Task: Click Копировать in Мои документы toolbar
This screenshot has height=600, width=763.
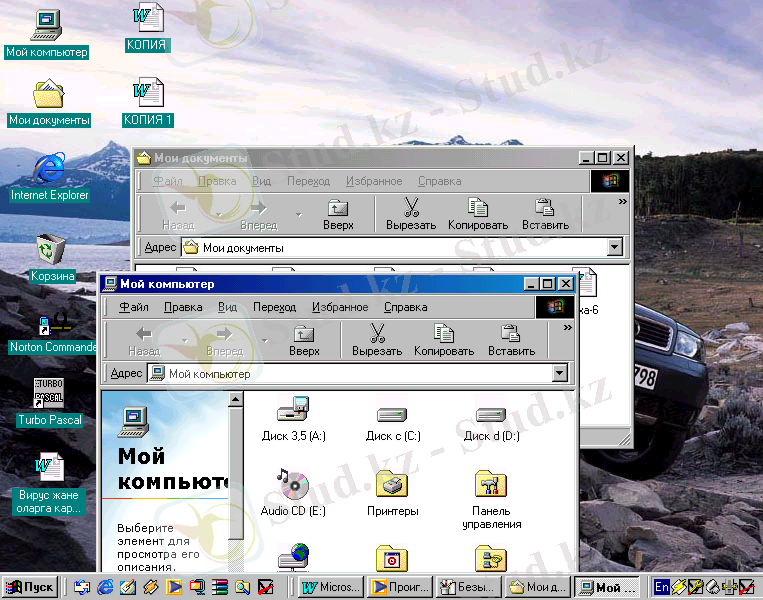Action: click(478, 214)
